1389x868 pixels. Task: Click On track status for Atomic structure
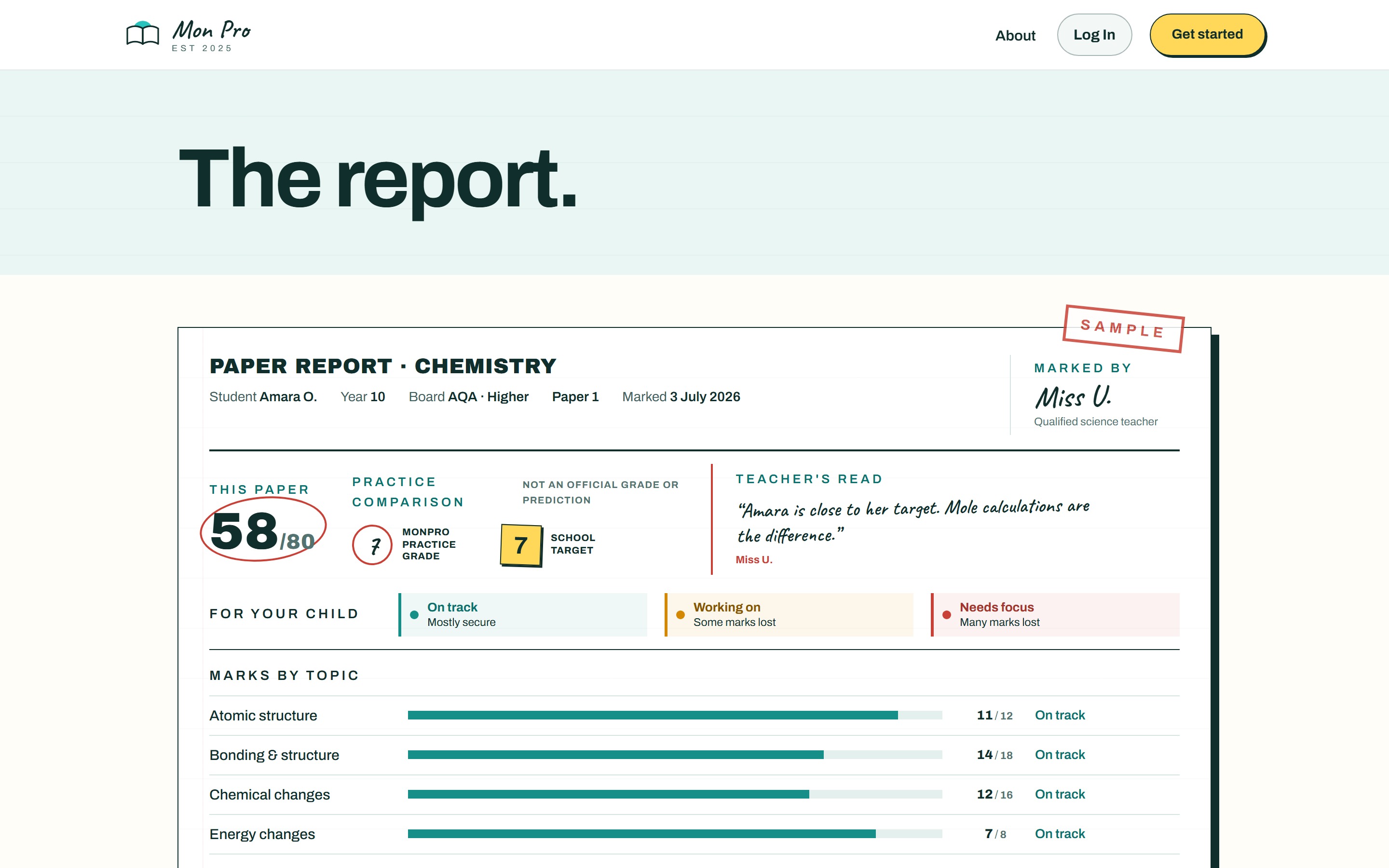[x=1060, y=715]
